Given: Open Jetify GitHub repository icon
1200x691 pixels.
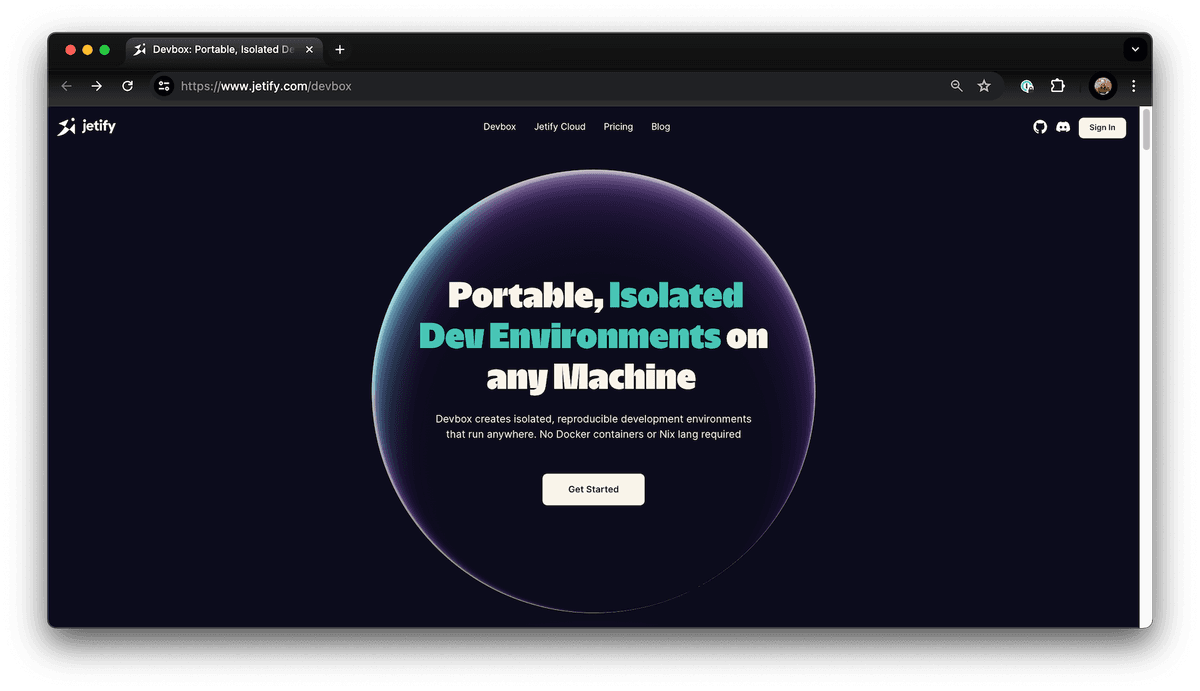Looking at the screenshot, I should click(1040, 127).
